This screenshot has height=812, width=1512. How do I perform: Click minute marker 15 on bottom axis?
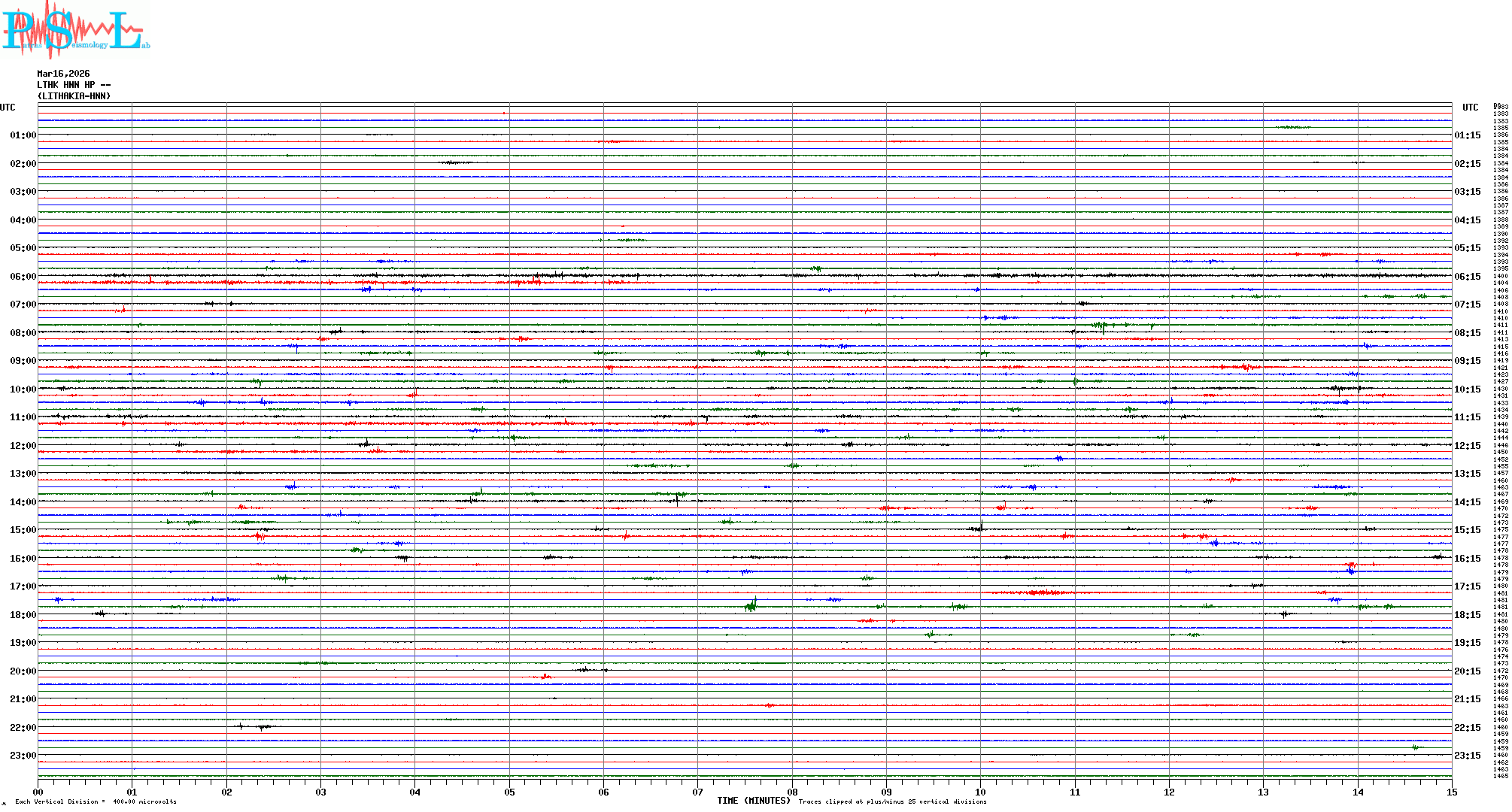click(1451, 792)
